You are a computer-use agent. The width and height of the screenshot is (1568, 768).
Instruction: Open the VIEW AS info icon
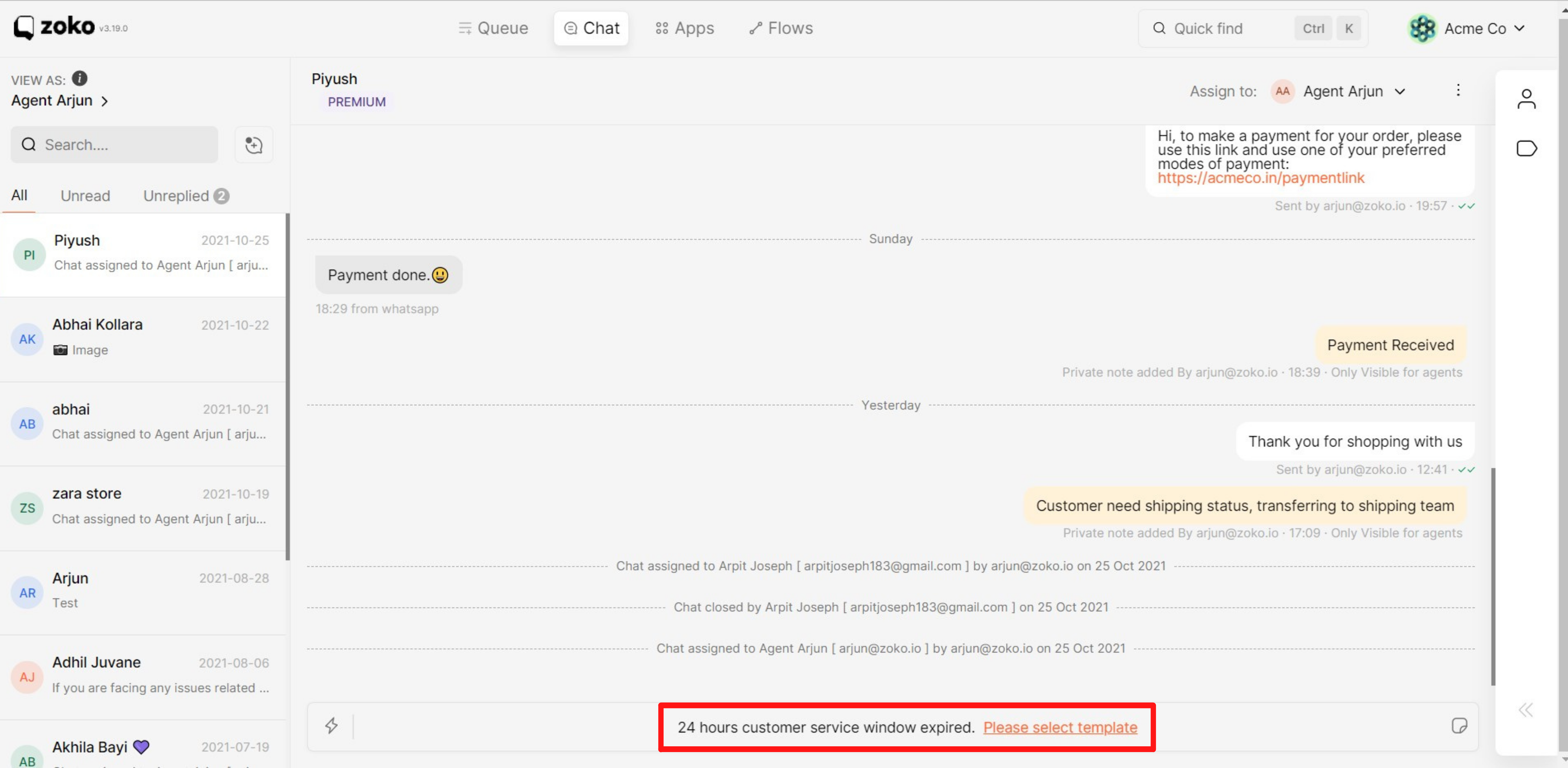point(80,79)
